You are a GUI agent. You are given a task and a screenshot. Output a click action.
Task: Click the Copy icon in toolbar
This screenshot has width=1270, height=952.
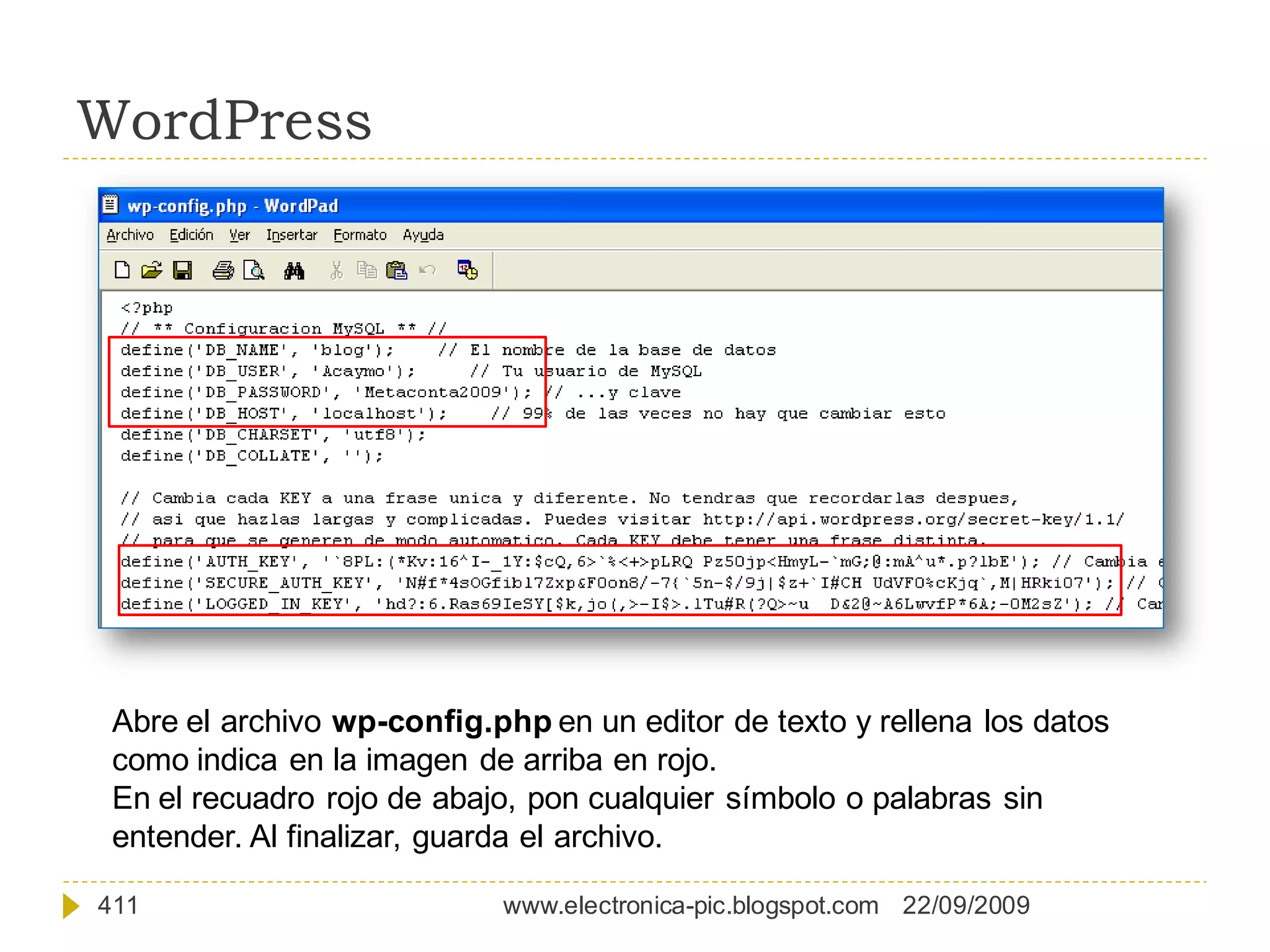[x=366, y=270]
